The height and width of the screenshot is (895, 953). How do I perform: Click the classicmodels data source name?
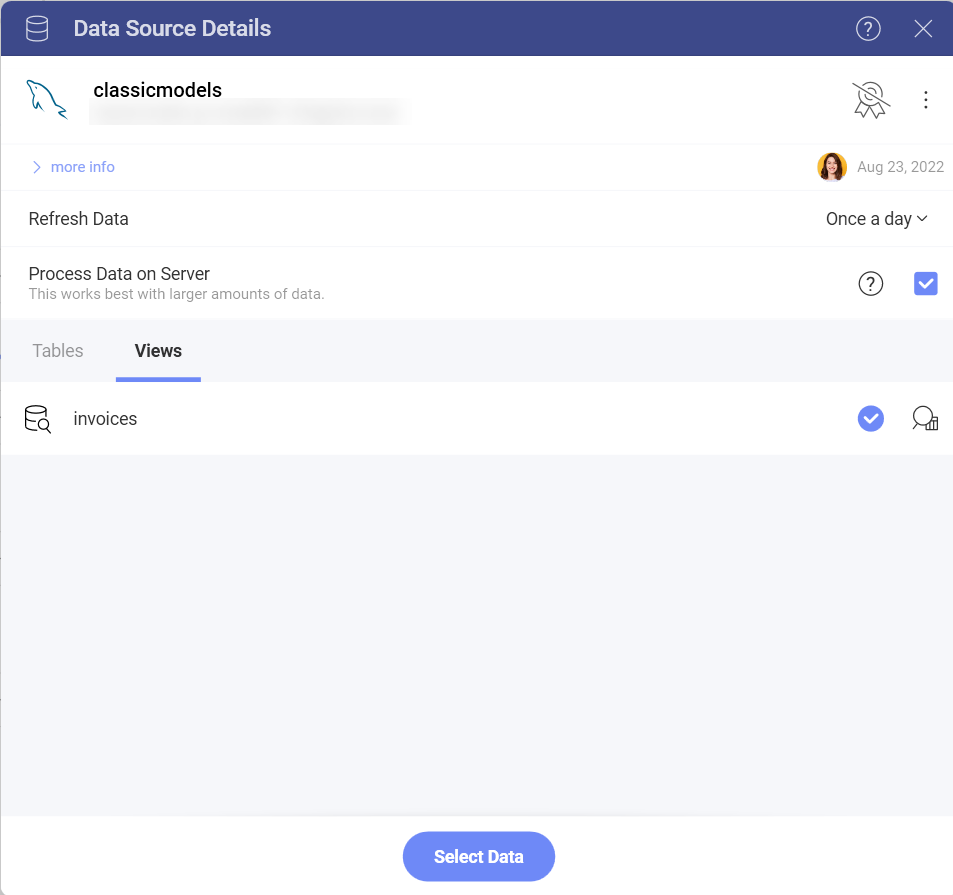(157, 90)
